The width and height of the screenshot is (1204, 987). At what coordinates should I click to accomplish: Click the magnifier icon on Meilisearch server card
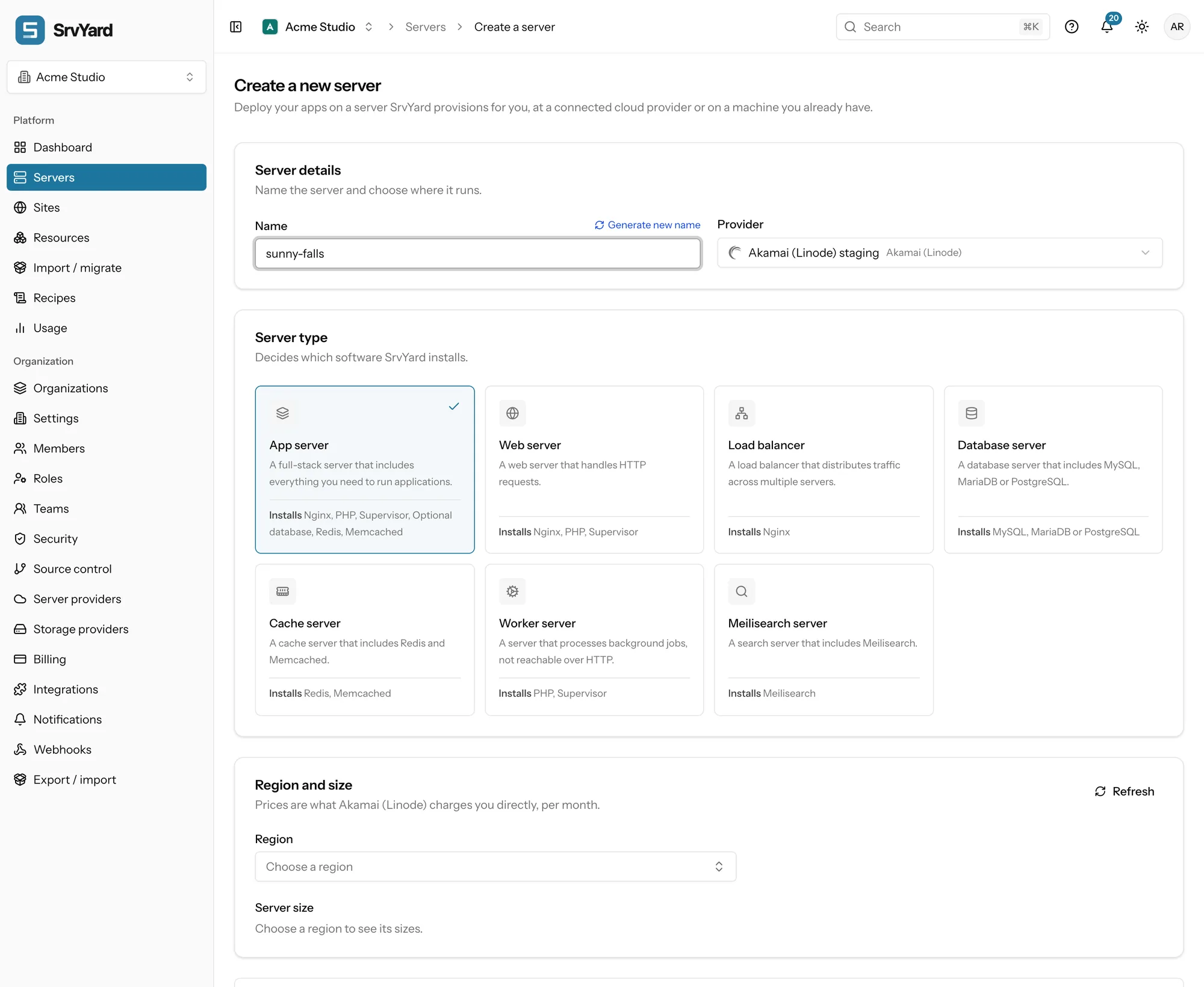click(742, 591)
